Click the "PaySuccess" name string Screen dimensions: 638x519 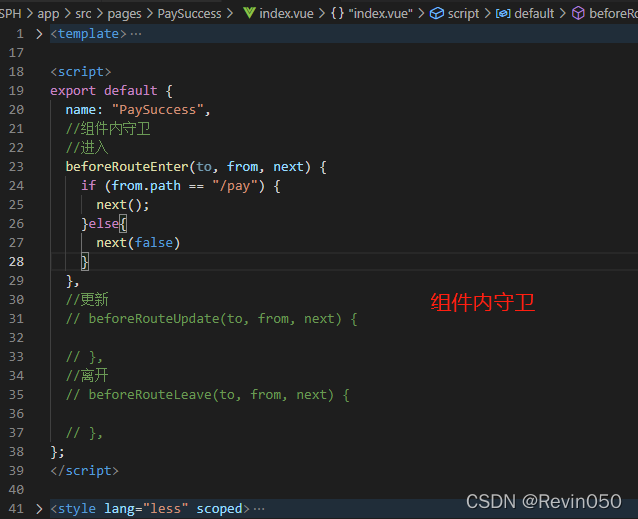pos(157,110)
